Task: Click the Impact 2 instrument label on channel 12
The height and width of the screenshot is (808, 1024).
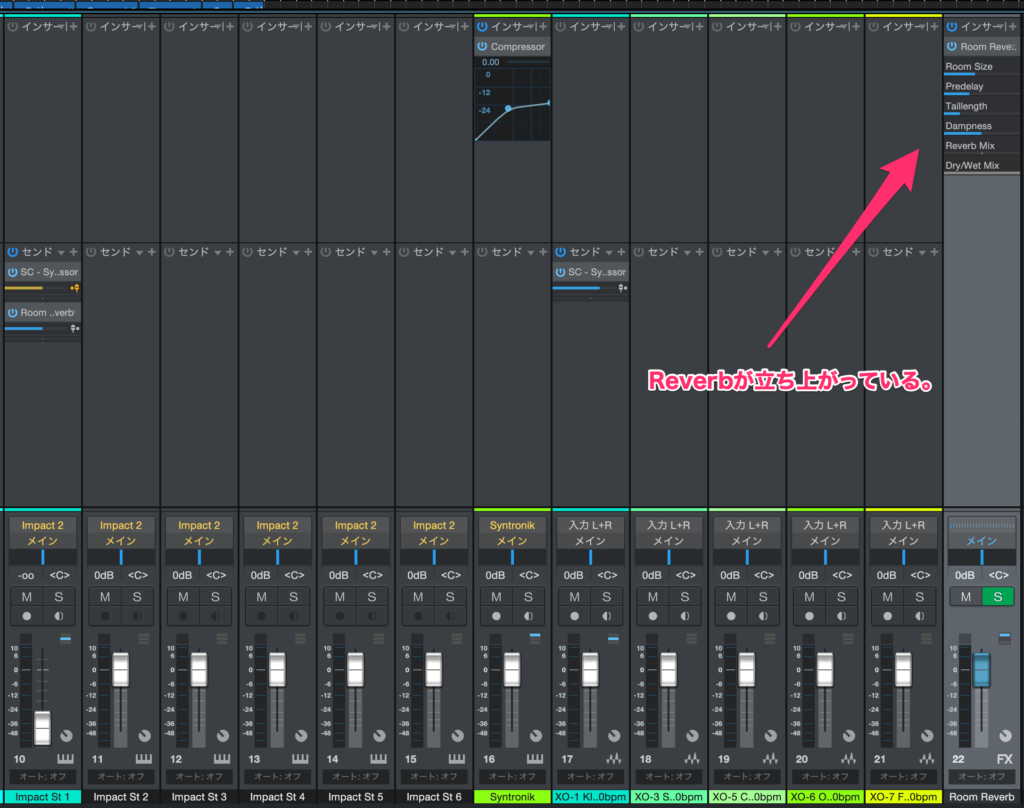Action: pos(199,525)
